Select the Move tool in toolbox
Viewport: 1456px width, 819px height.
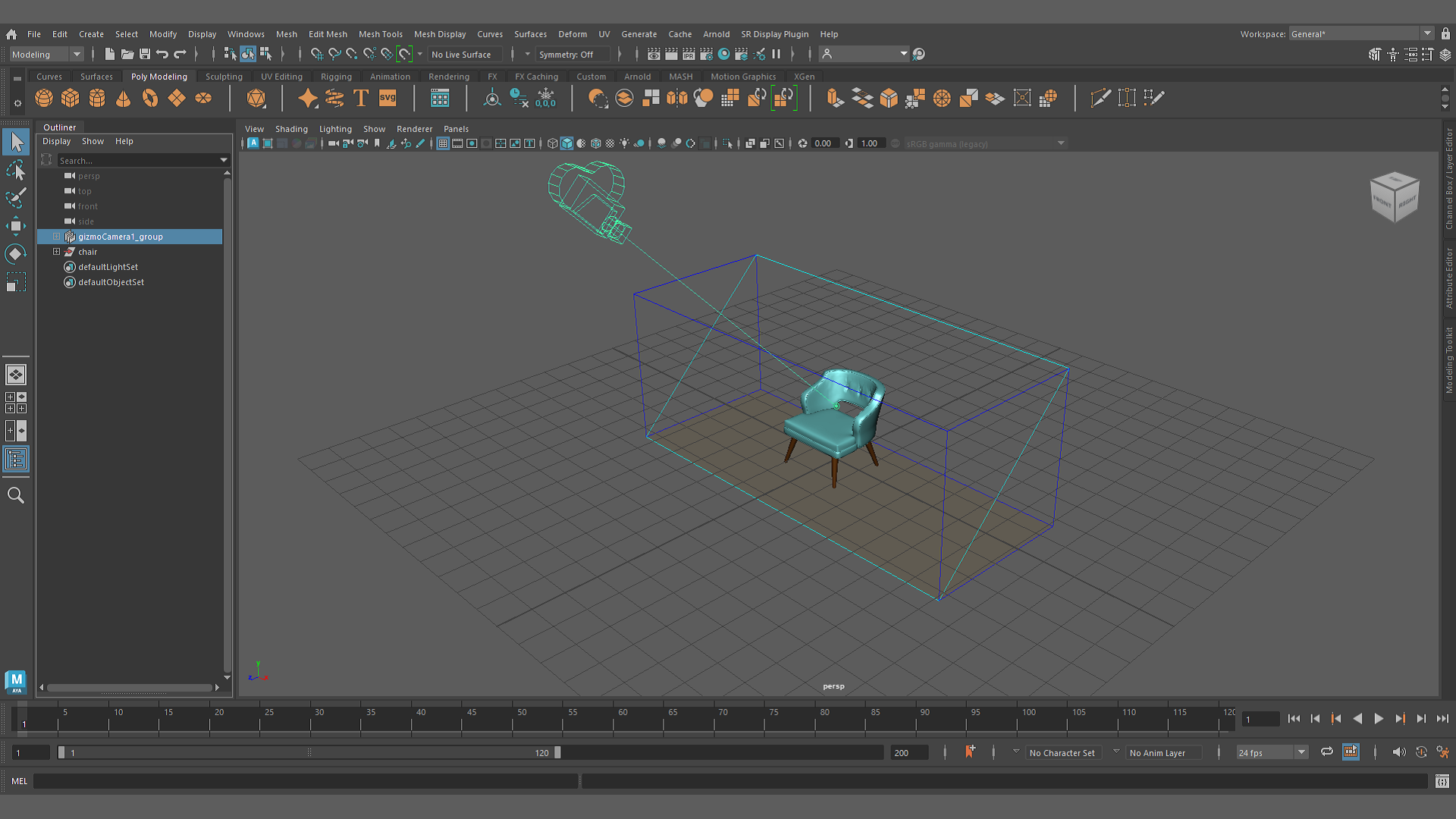pyautogui.click(x=16, y=226)
